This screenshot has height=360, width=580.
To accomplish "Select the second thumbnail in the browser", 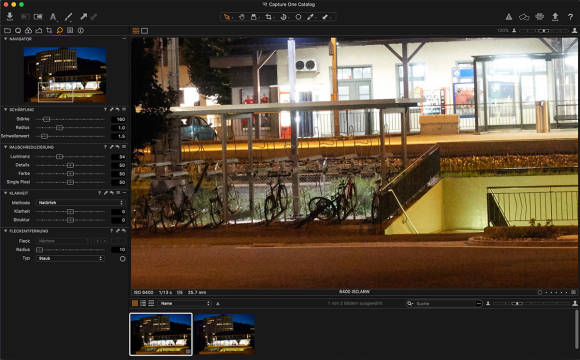I will pyautogui.click(x=224, y=334).
